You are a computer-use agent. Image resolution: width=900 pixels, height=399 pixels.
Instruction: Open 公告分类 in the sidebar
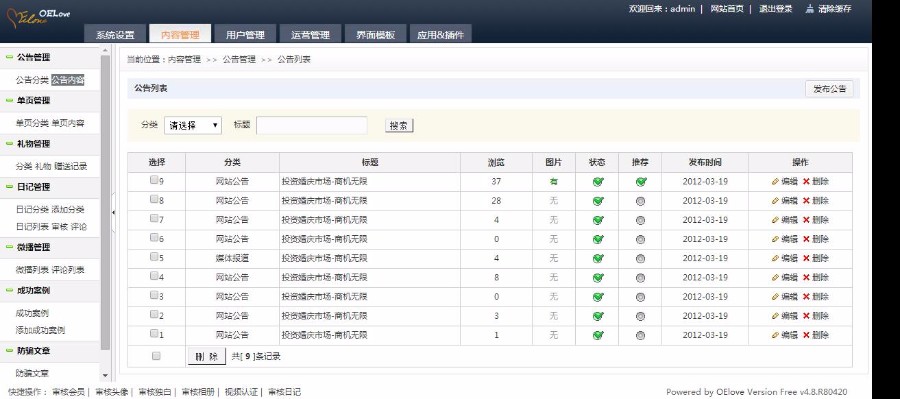point(32,80)
